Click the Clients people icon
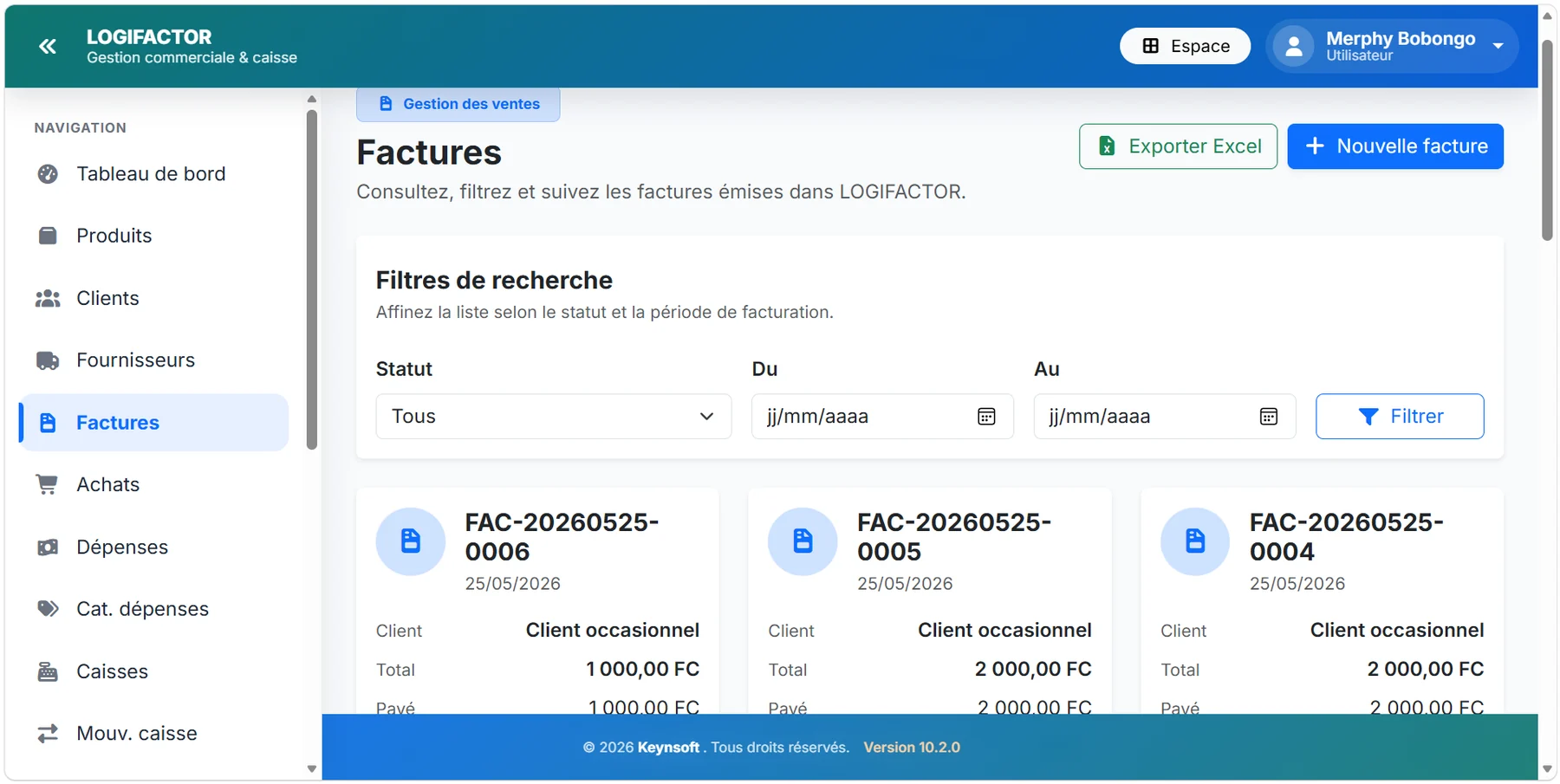The width and height of the screenshot is (1560, 784). (x=48, y=298)
